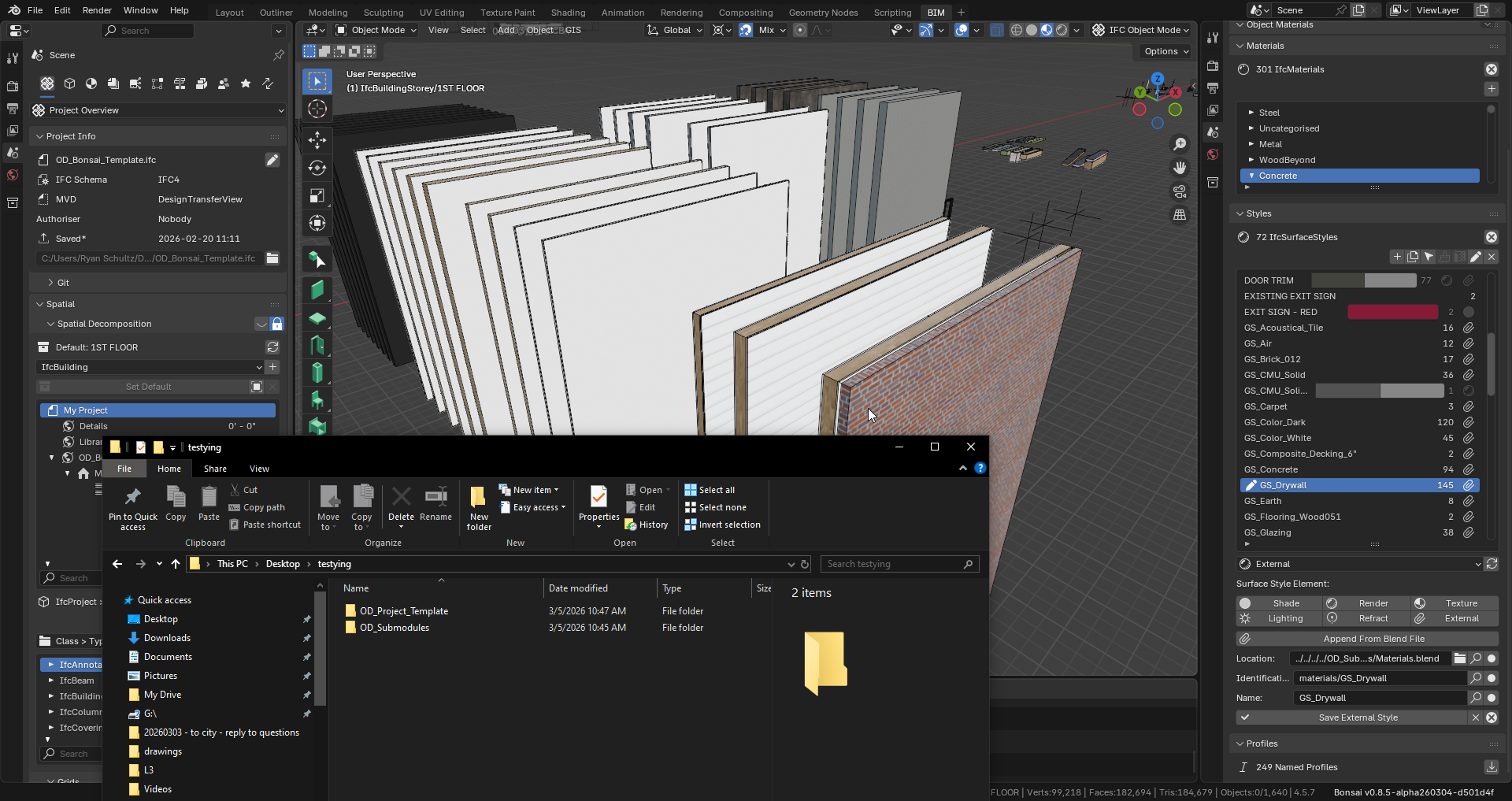1512x801 pixels.
Task: Toggle viewport snapping magnet
Action: click(745, 30)
